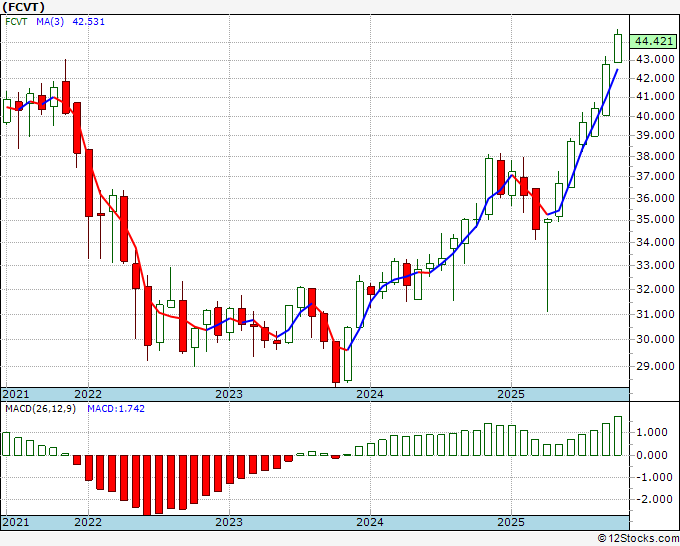This screenshot has width=680, height=546.
Task: Click 2022 on the price chart time axis
Action: [x=88, y=394]
